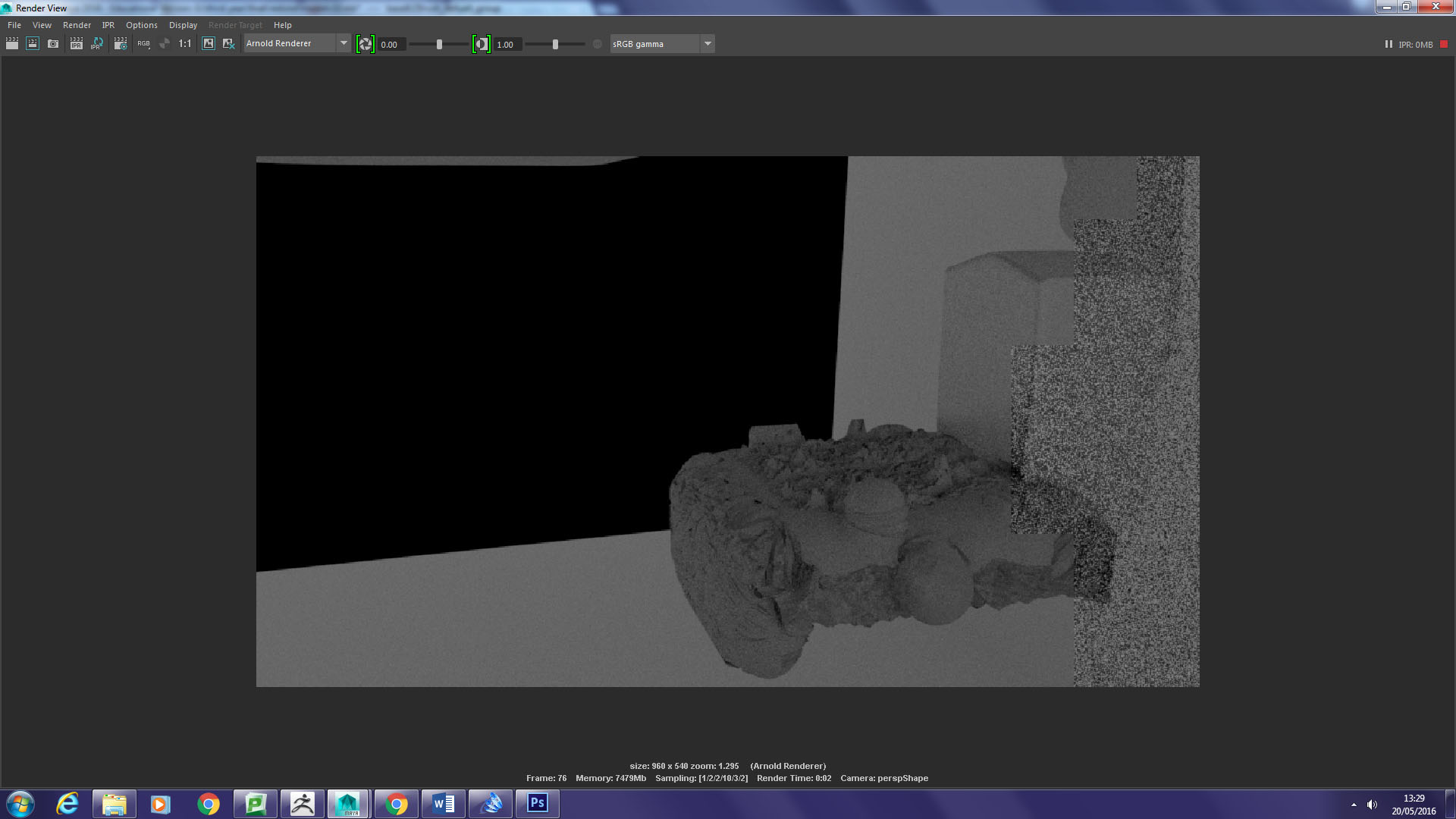The image size is (1456, 819).
Task: Open the Display menu
Action: click(x=183, y=25)
